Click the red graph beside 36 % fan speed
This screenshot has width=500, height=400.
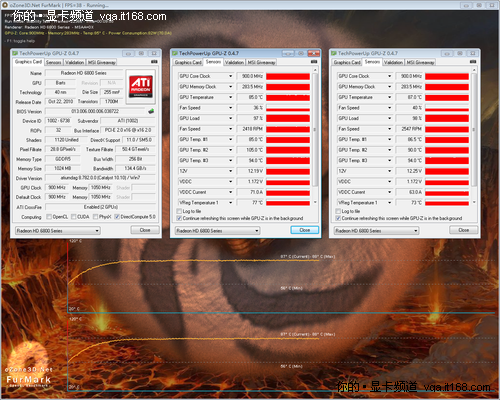[x=288, y=108]
